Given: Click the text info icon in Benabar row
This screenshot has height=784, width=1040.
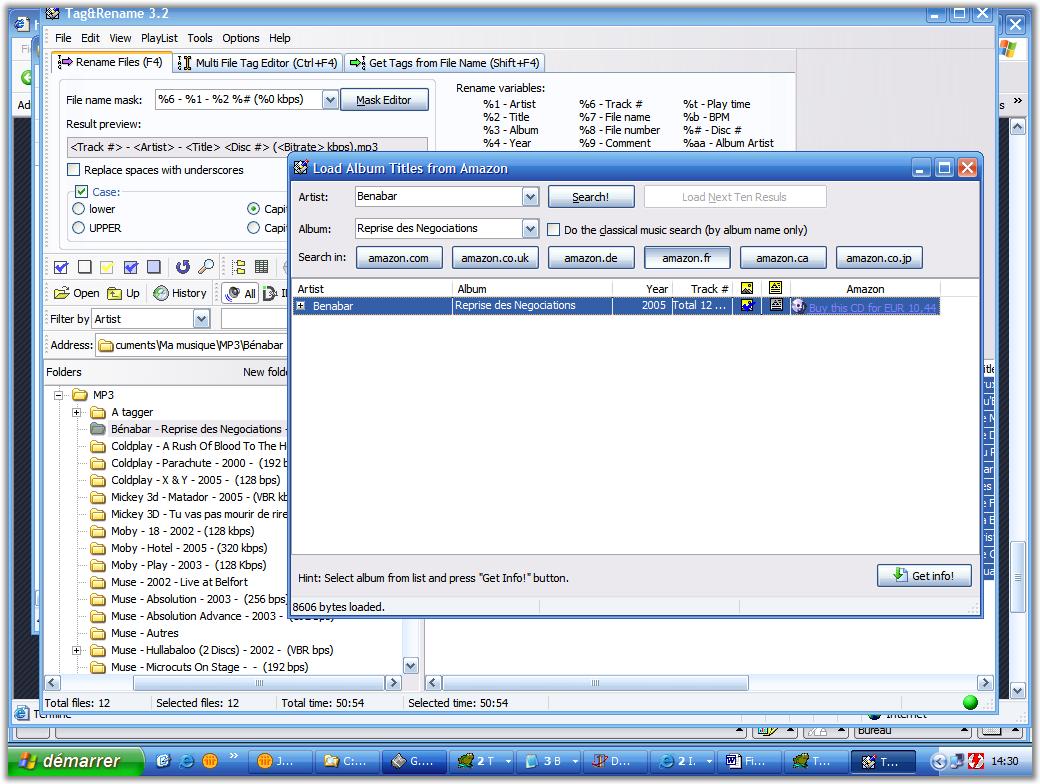Looking at the screenshot, I should pyautogui.click(x=775, y=305).
